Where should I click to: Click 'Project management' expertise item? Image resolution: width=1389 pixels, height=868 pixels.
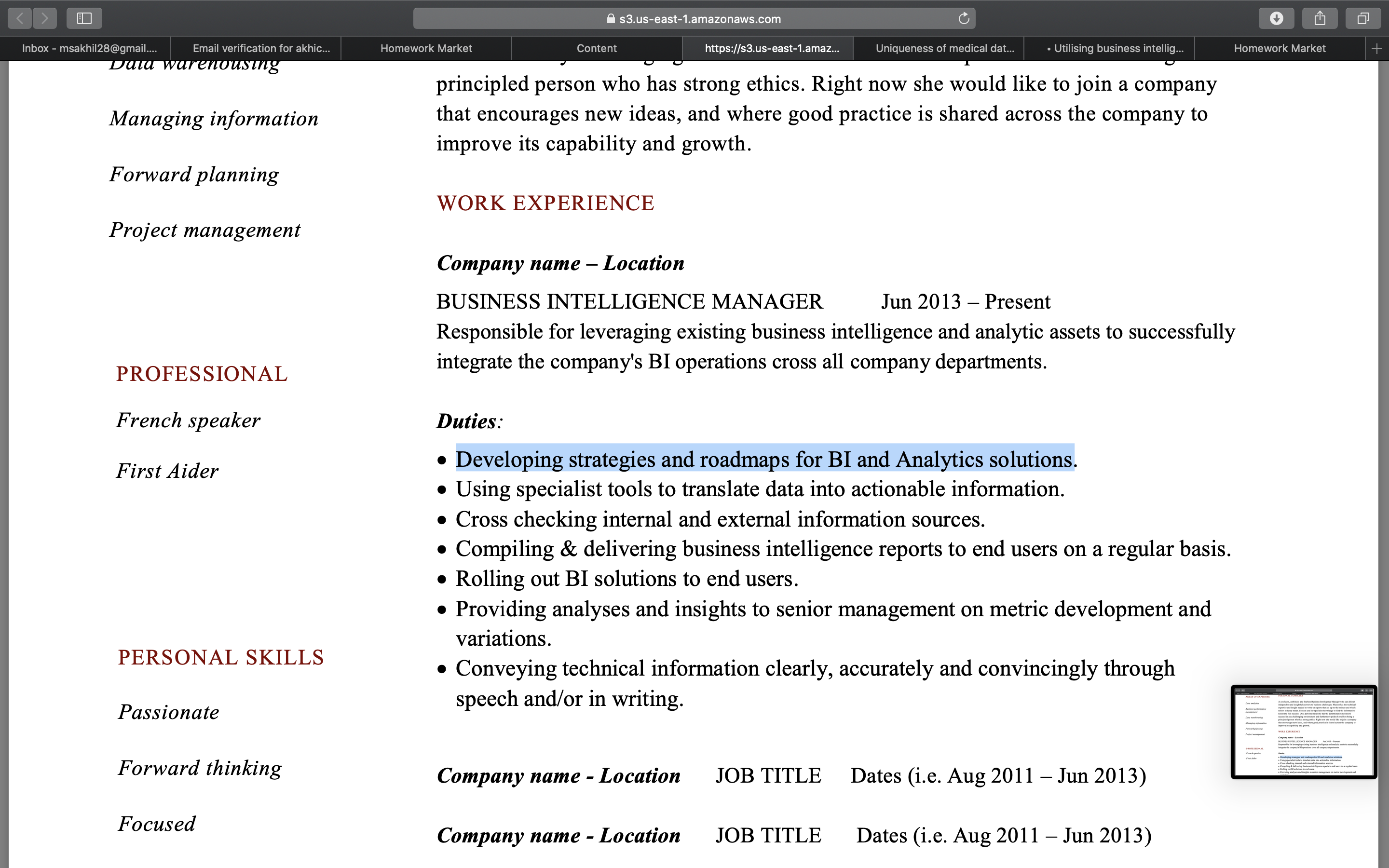pyautogui.click(x=205, y=230)
